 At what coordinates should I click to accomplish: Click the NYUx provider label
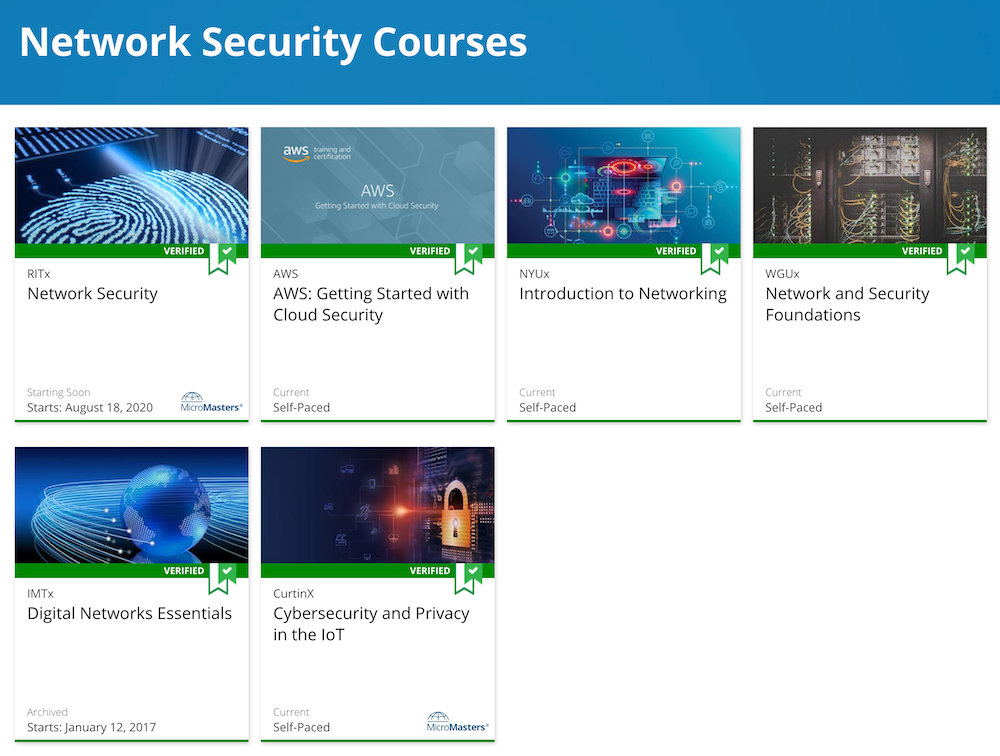tap(534, 274)
